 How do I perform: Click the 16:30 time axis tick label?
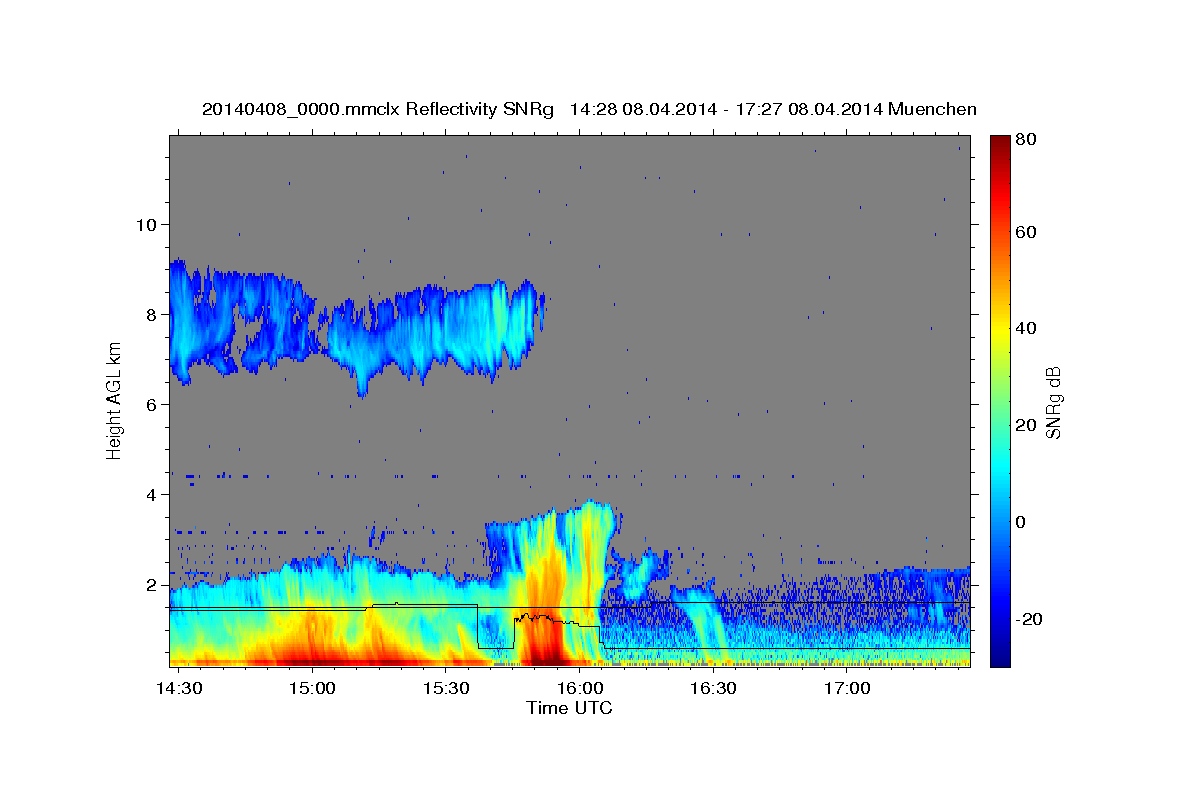click(x=712, y=688)
